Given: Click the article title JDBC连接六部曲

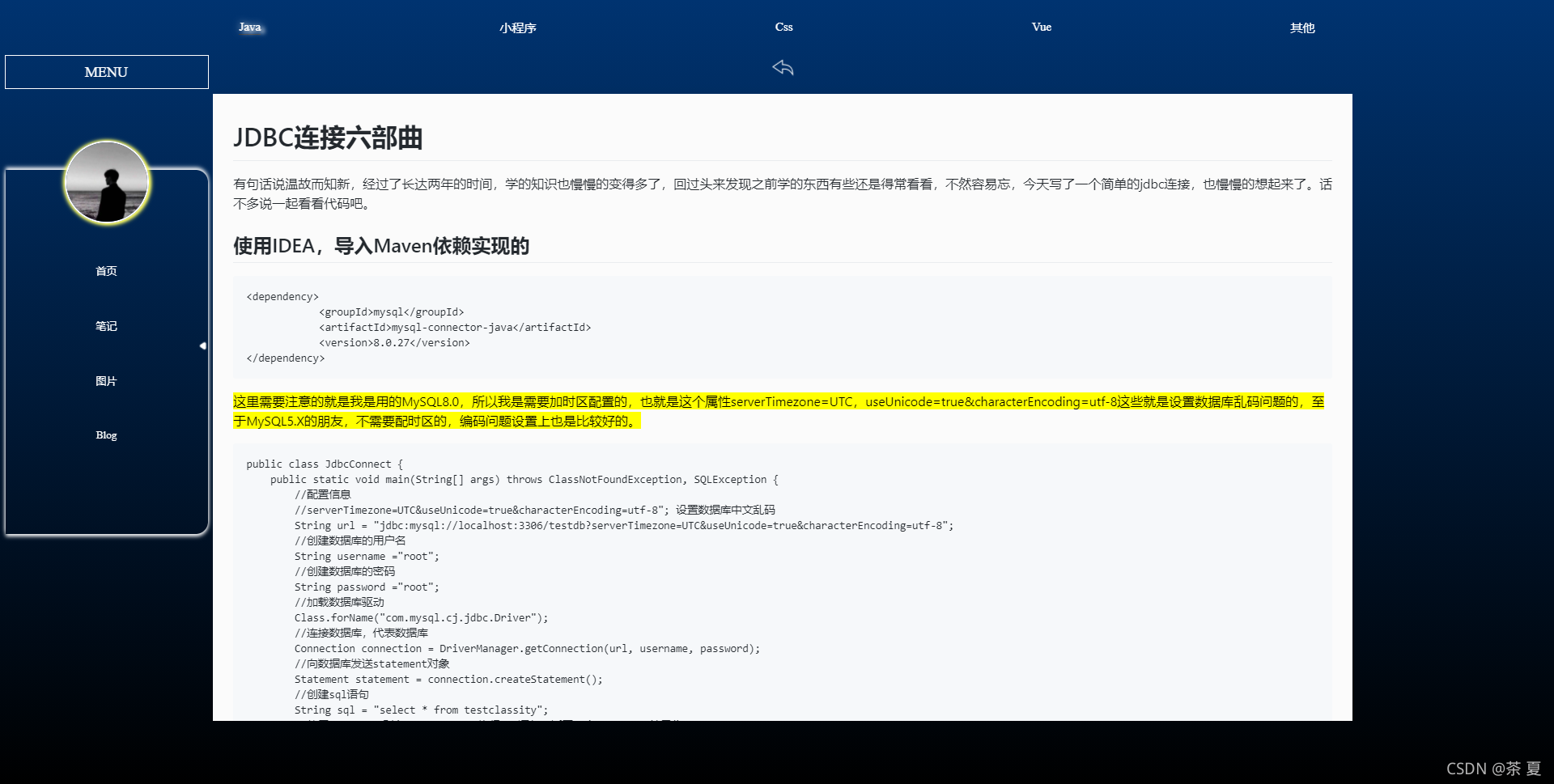Looking at the screenshot, I should 328,138.
